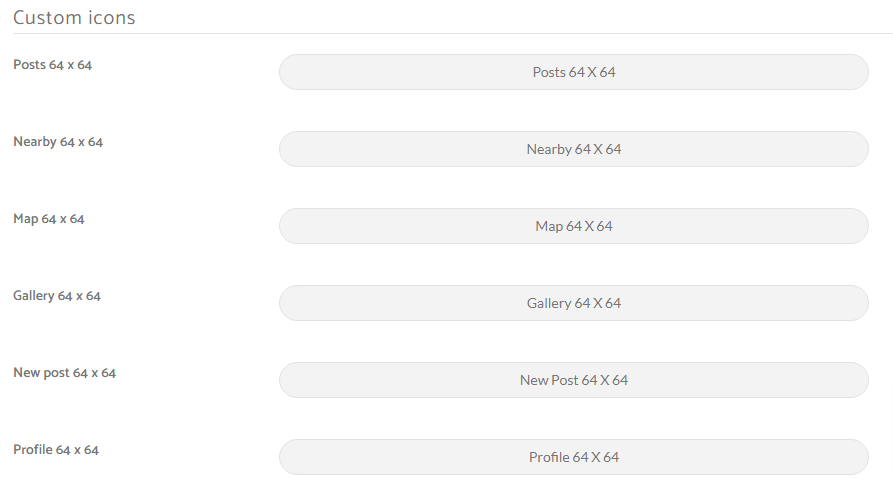Select the New post 64 x 64 field label
The height and width of the screenshot is (491, 893).
tap(64, 373)
